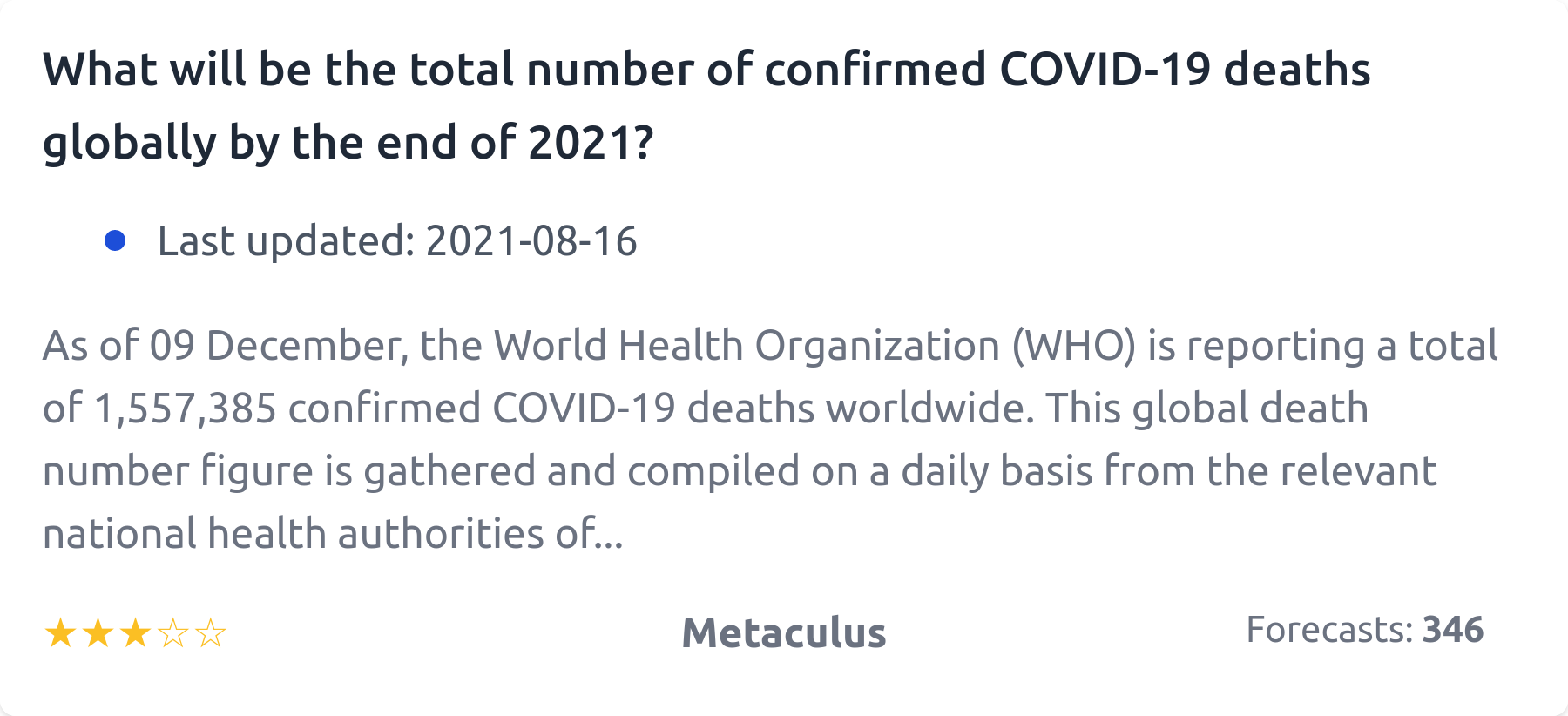Click the 346 forecasts count
Image resolution: width=1568 pixels, height=716 pixels.
click(1452, 630)
